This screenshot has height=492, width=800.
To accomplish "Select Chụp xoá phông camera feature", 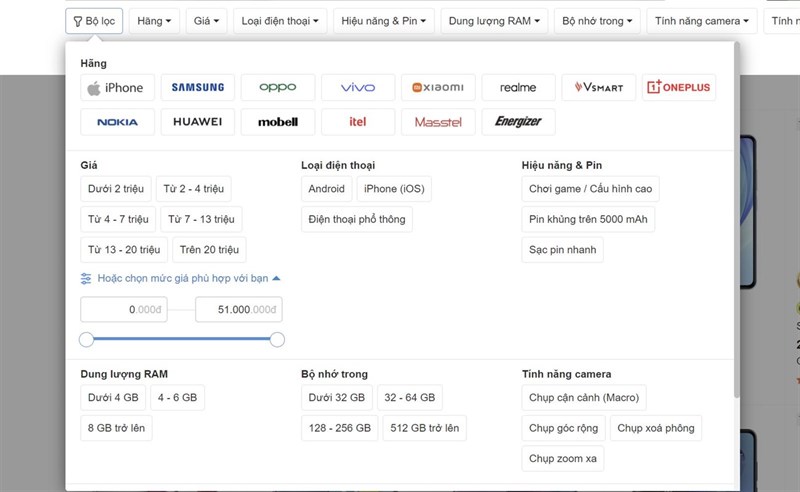I will point(656,428).
